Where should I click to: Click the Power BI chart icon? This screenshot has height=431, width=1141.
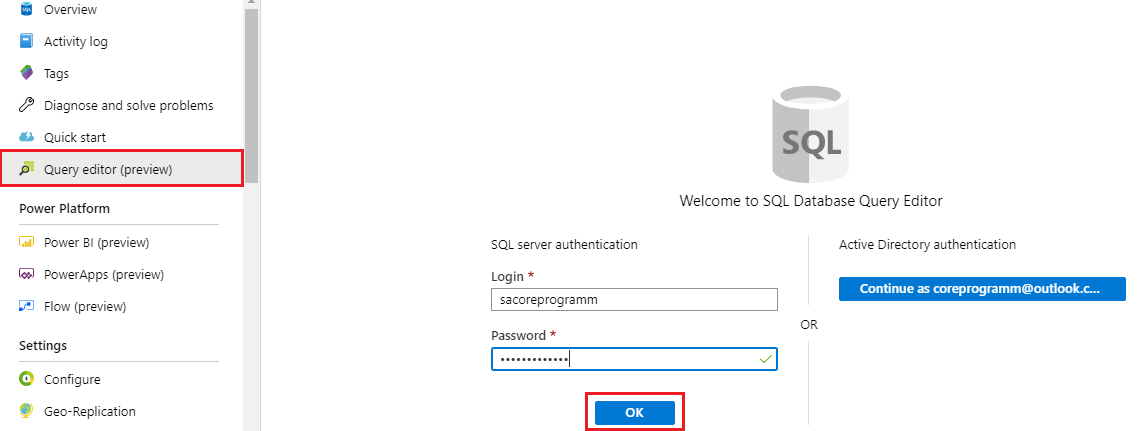tap(27, 242)
